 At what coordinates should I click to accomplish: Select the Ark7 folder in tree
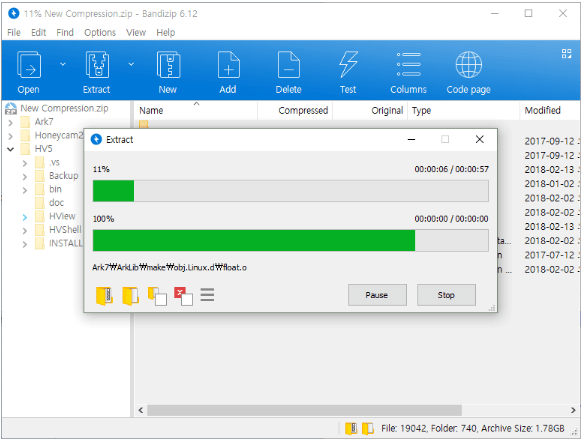[44, 122]
